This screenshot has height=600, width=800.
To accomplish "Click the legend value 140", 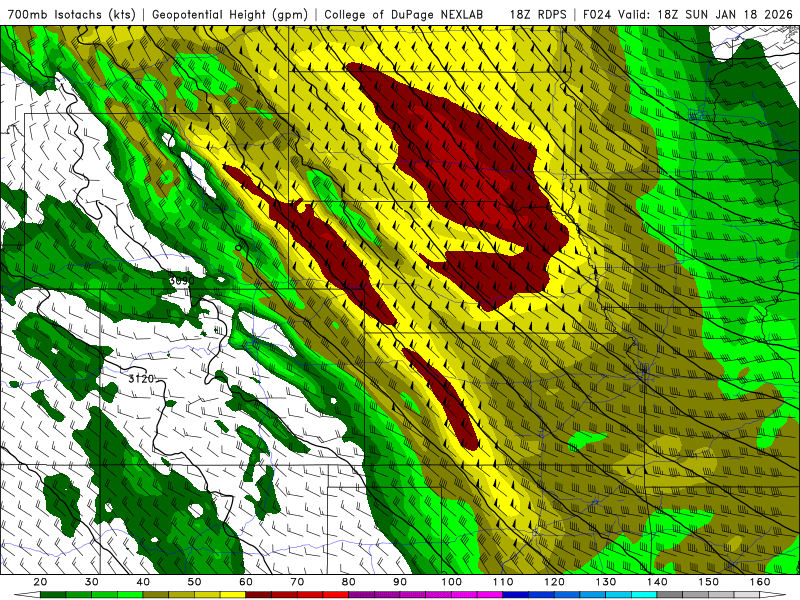I will click(657, 582).
